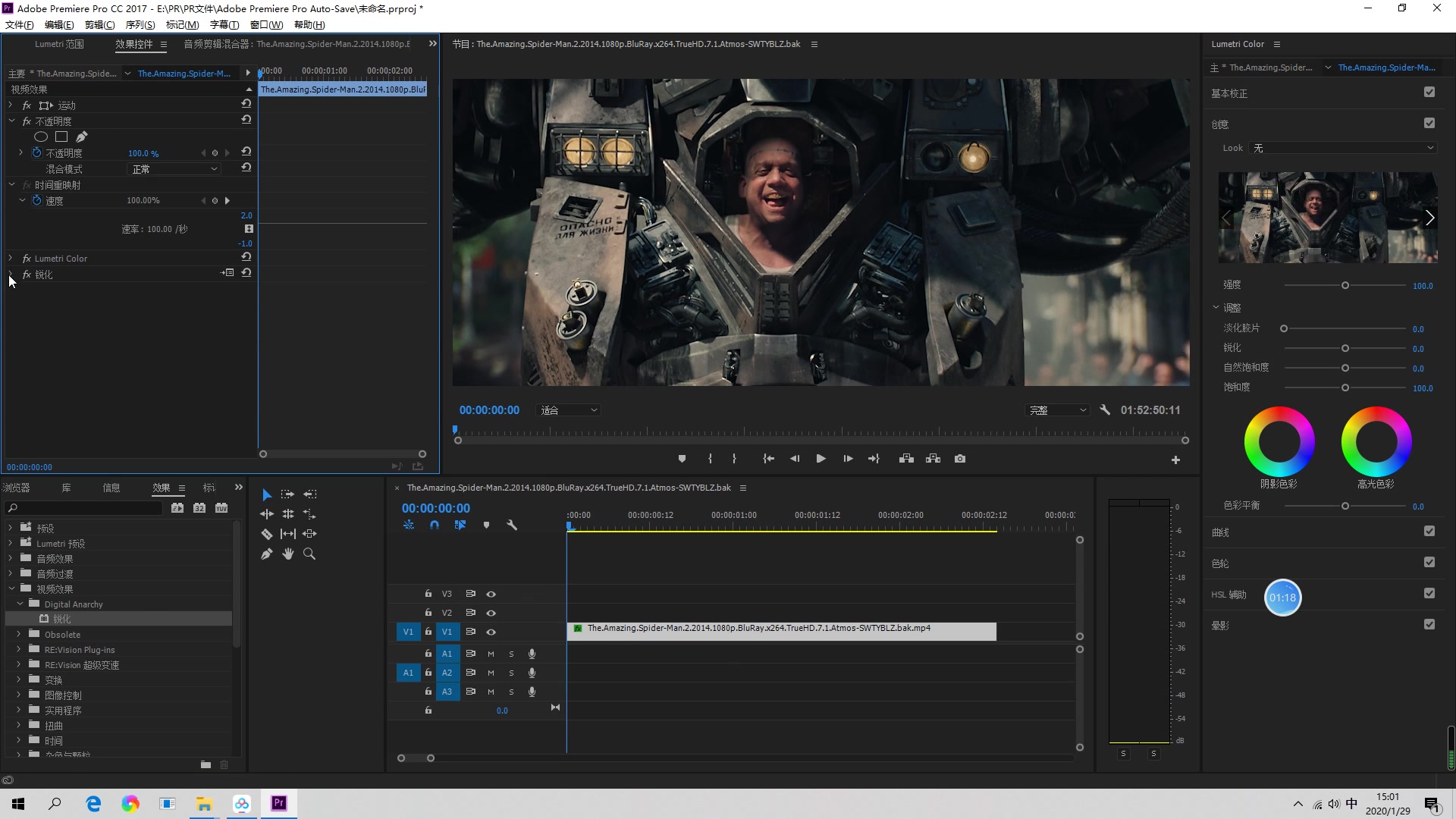Open the zoom level dropdown in program monitor

coord(569,410)
